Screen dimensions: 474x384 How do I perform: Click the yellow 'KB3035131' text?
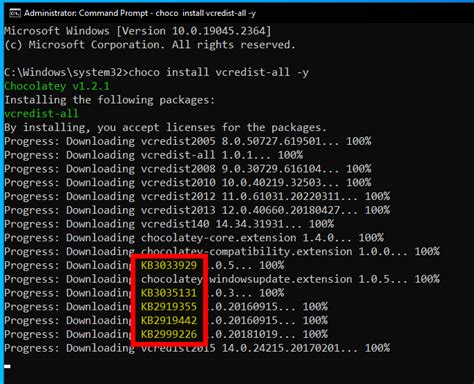tap(169, 293)
